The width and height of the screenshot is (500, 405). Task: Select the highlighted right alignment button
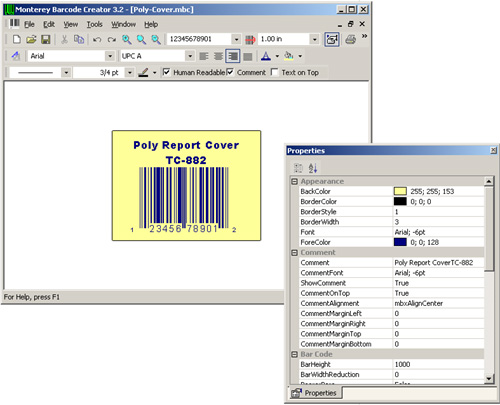pos(233,56)
